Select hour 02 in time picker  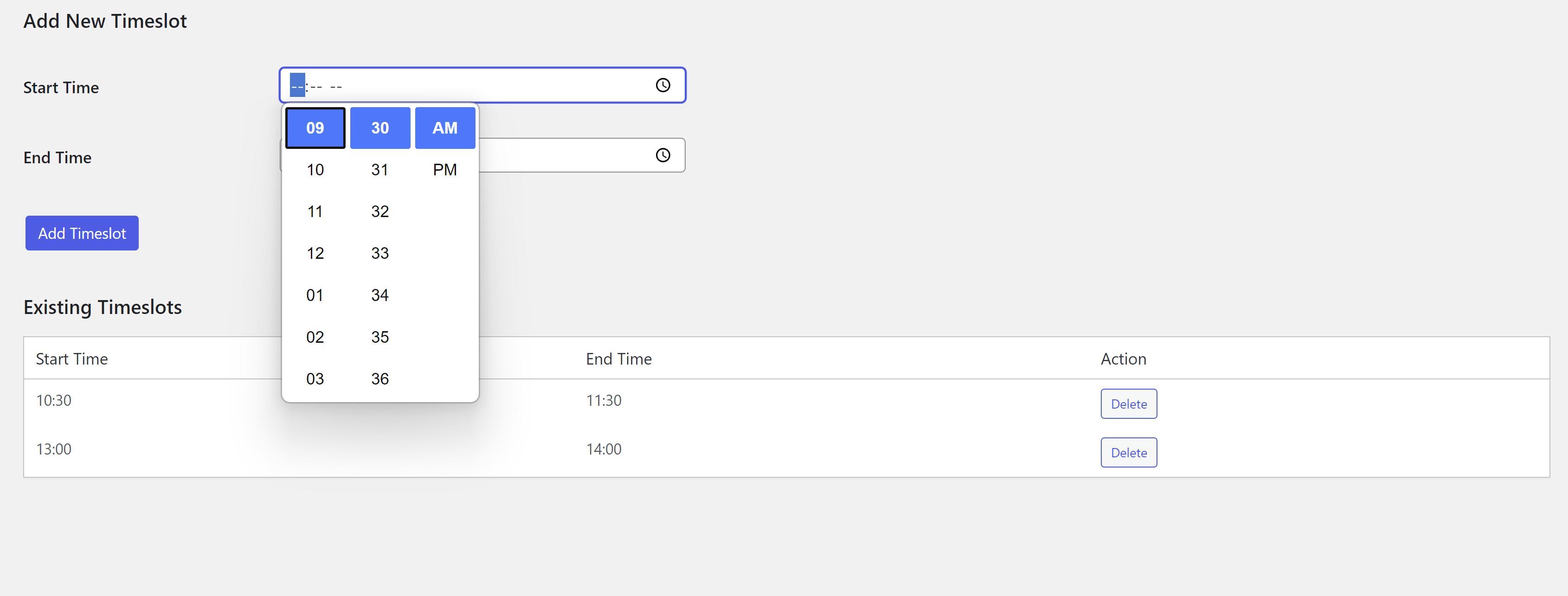point(315,337)
